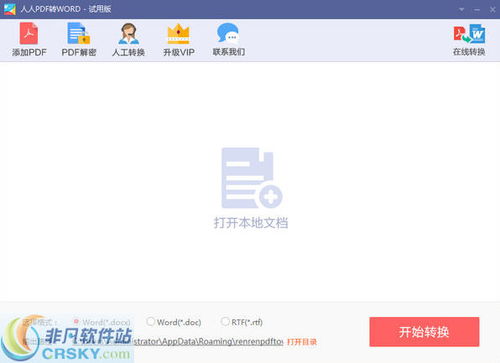
Task: Click the 打开本地文档 document icon
Action: point(252,178)
